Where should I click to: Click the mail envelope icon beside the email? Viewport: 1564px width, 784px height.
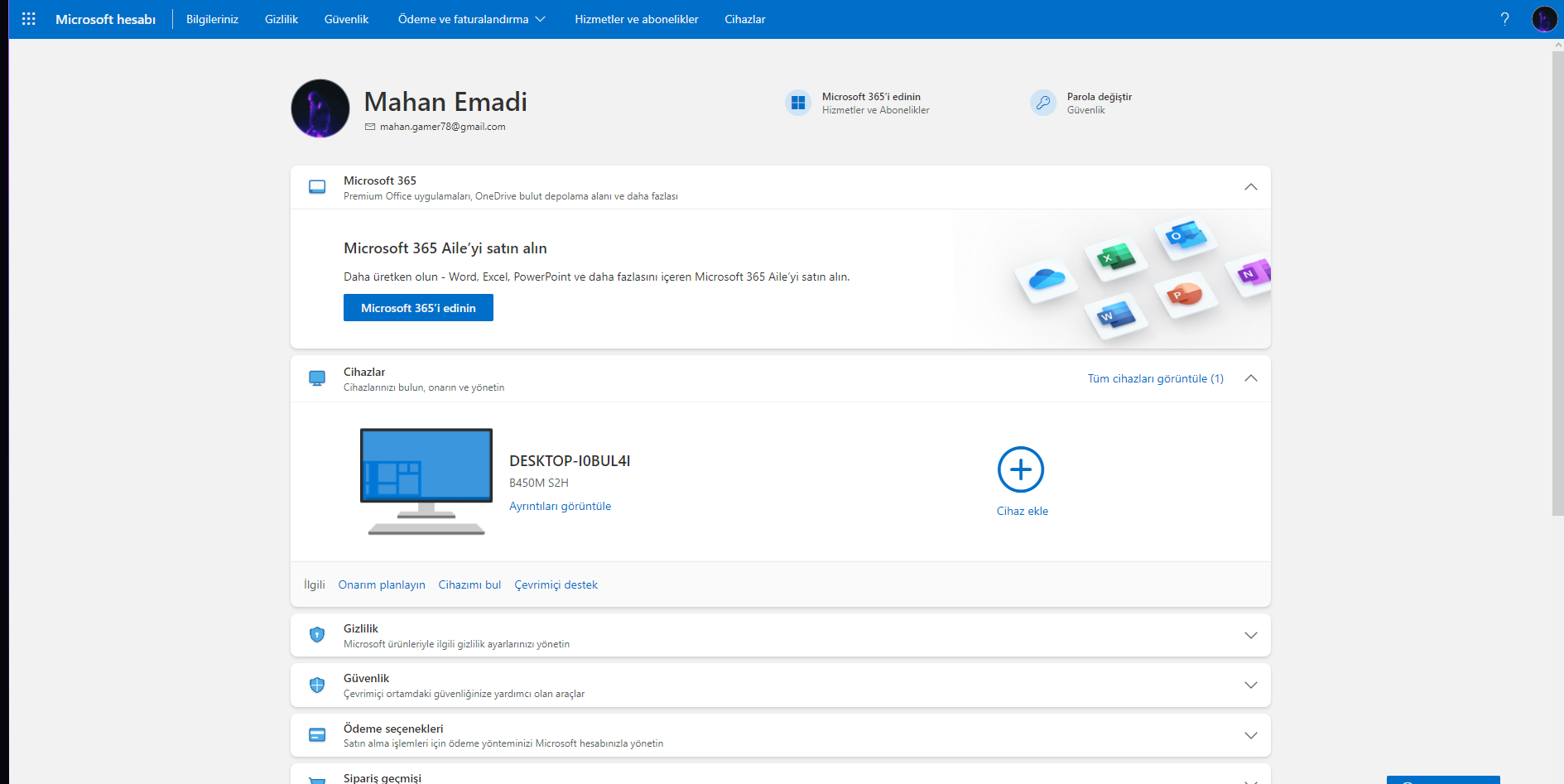click(x=370, y=127)
